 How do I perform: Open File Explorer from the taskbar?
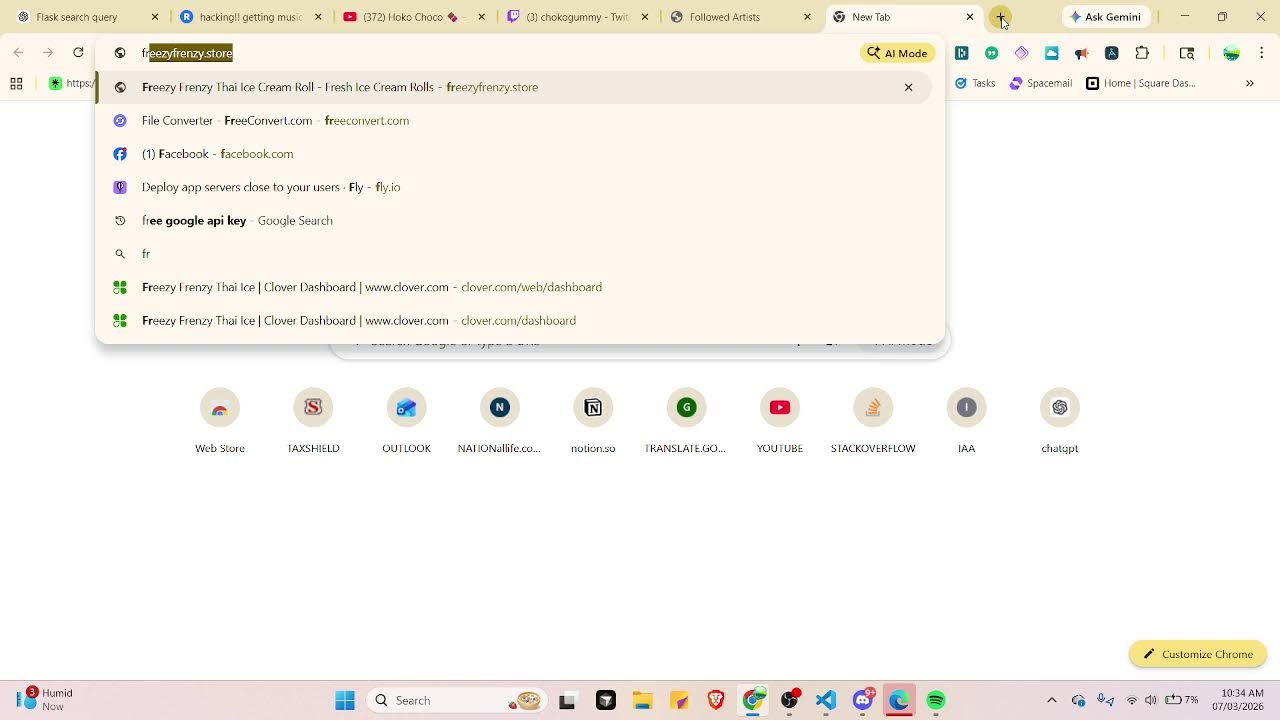[x=642, y=700]
